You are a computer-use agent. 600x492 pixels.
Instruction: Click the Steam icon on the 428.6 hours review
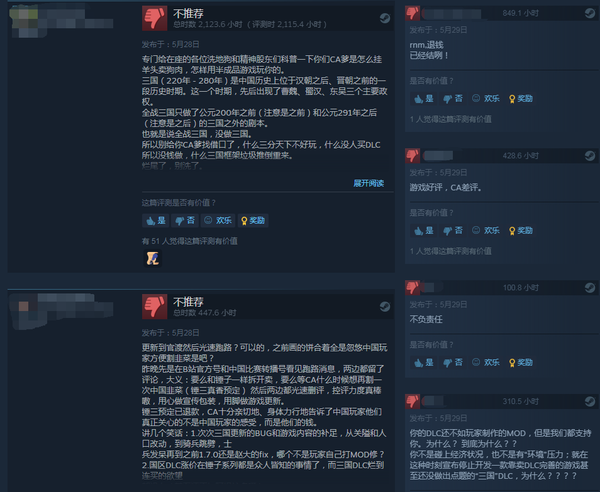point(590,156)
